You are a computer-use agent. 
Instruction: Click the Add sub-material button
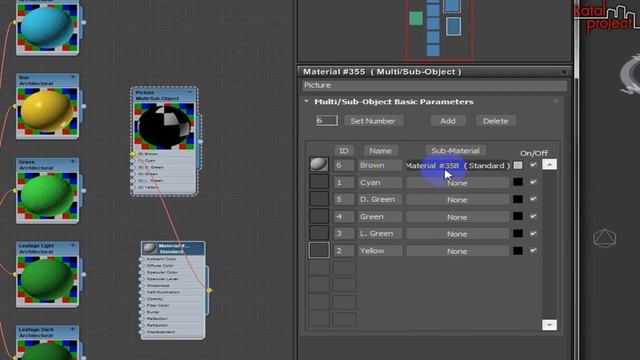448,121
